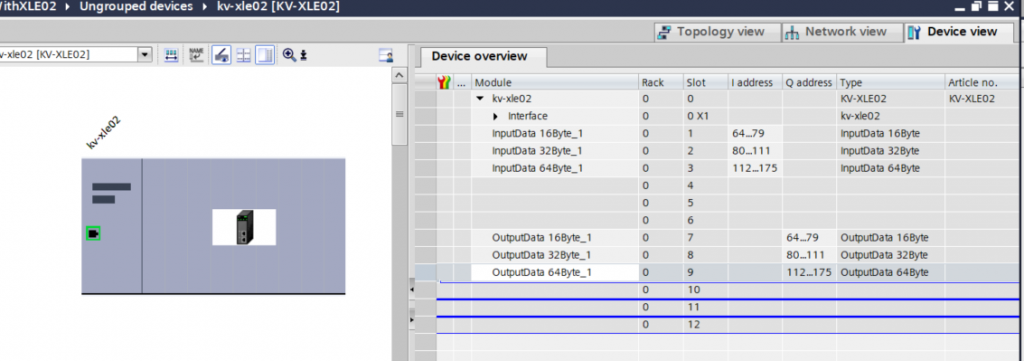The height and width of the screenshot is (361, 1024).
Task: Click the colored diagnostics column header icon
Action: point(444,82)
